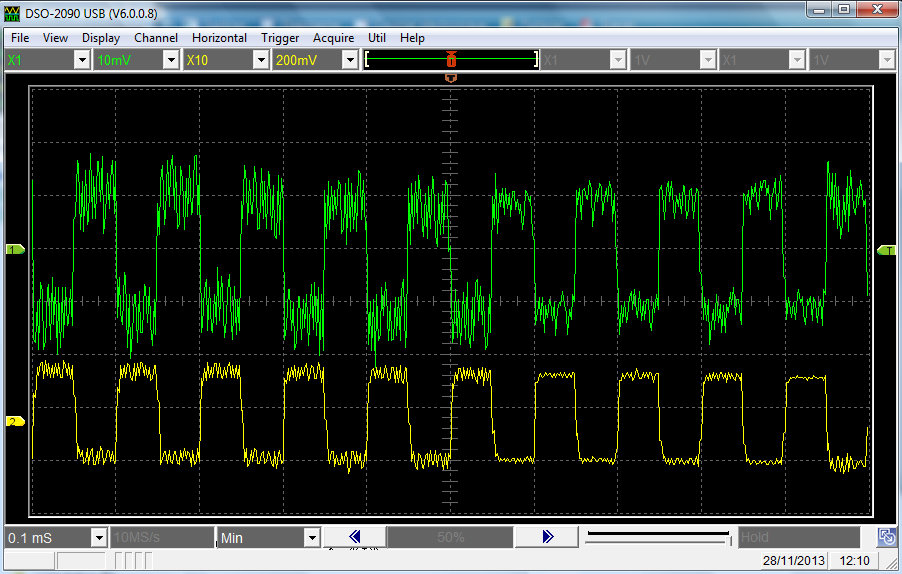Open the 0.1 mS timebase dropdown
This screenshot has height=574, width=902.
[98, 538]
